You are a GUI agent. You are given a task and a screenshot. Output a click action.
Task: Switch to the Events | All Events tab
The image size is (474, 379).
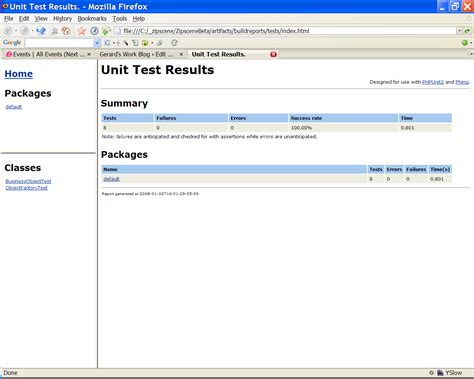pyautogui.click(x=47, y=54)
